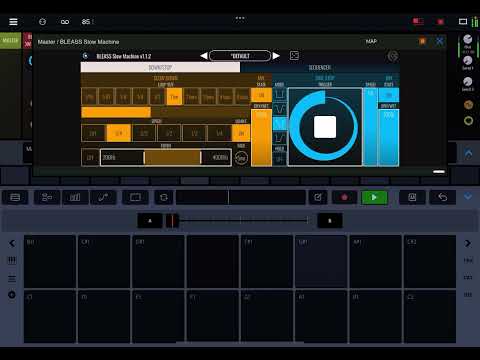The width and height of the screenshot is (480, 360).
Task: Click the orange dry/wet vertical slider
Action: 261,138
